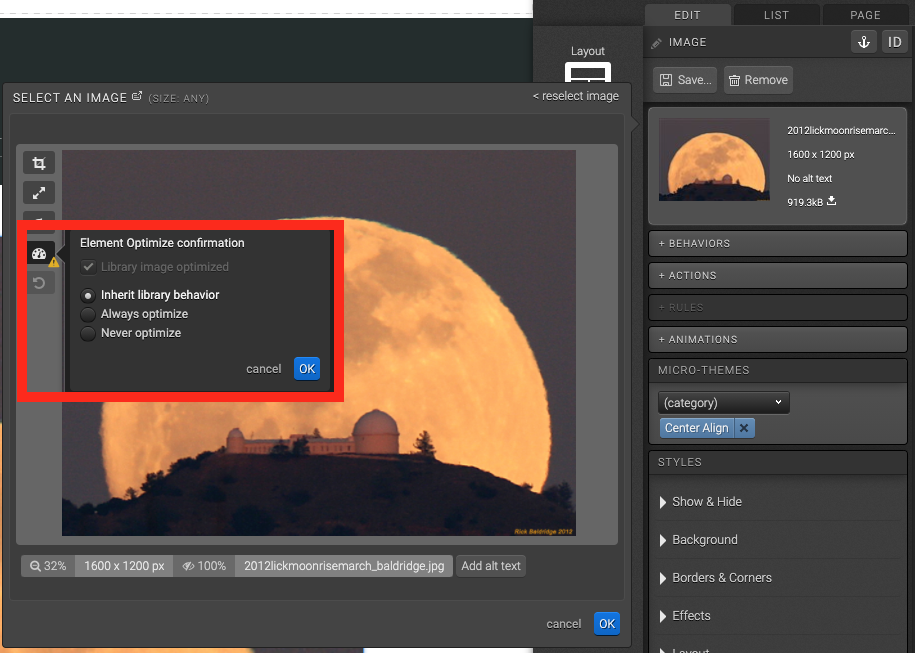Open the micro-themes category dropdown
Viewport: 915px width, 653px height.
tap(723, 403)
